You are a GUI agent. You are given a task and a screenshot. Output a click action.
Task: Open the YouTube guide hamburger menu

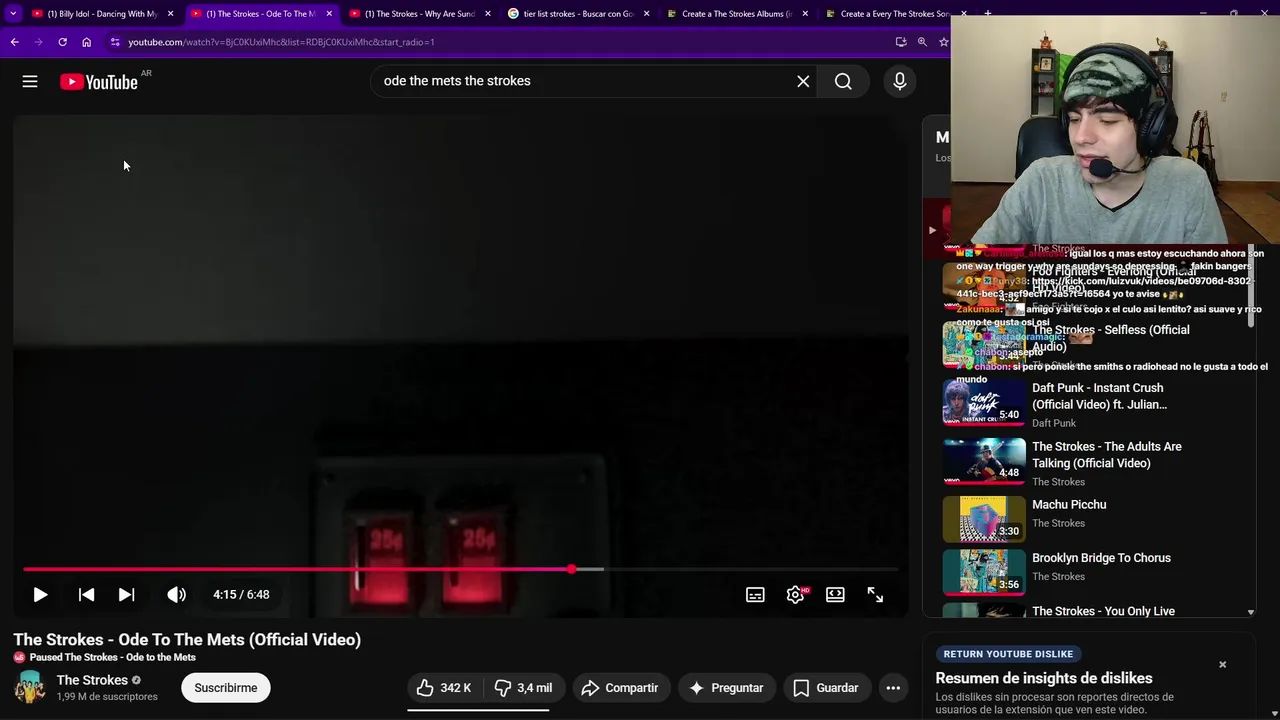pyautogui.click(x=30, y=82)
